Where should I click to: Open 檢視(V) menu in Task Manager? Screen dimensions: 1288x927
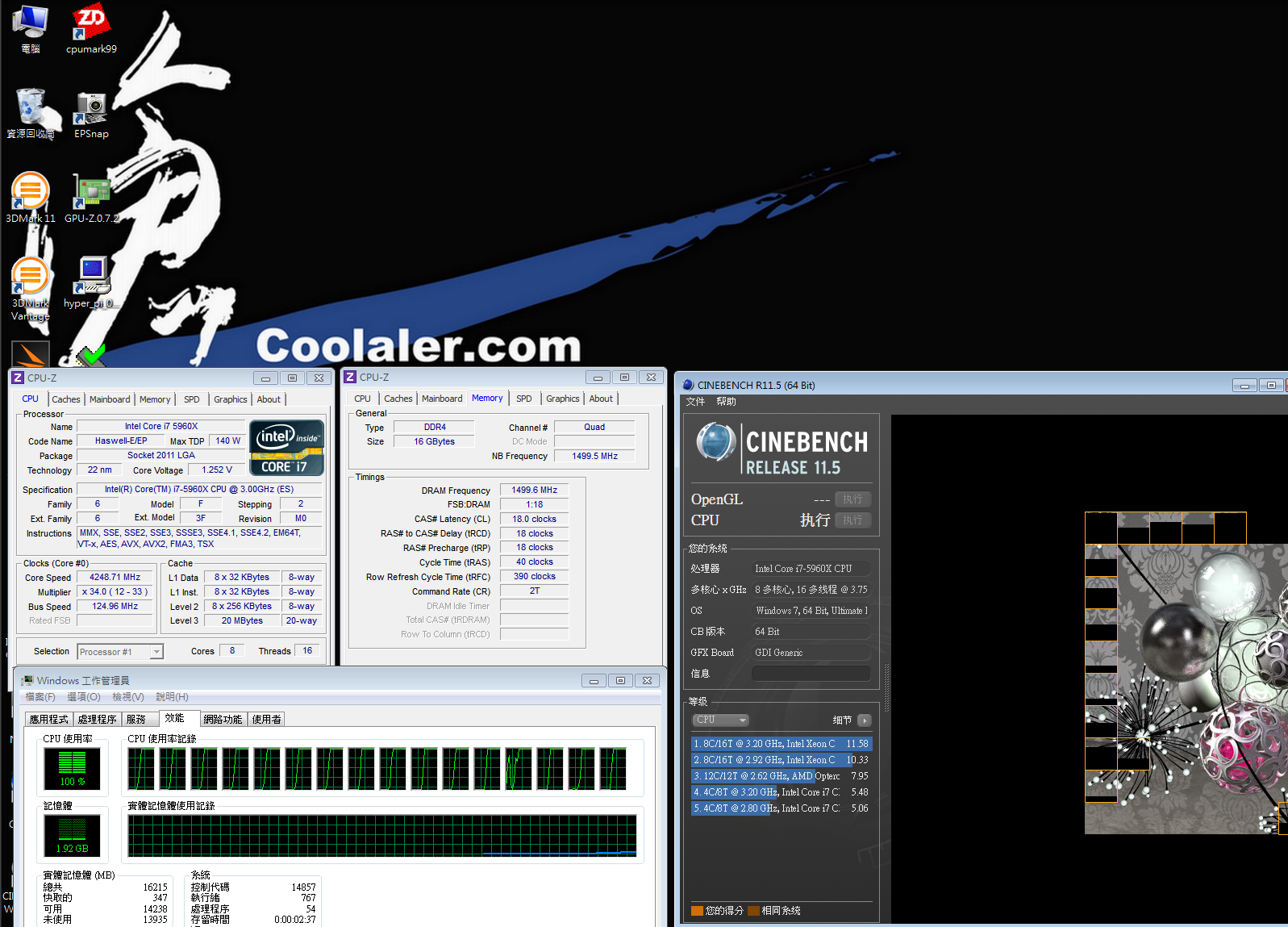pos(128,697)
